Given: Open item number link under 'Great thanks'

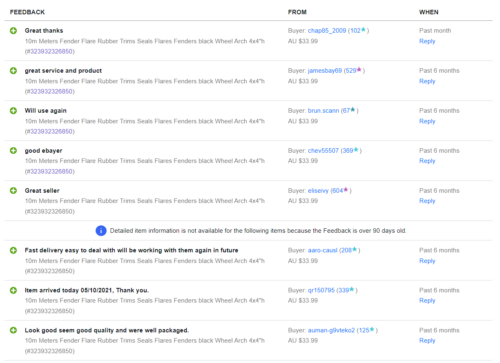Looking at the screenshot, I should 51,51.
